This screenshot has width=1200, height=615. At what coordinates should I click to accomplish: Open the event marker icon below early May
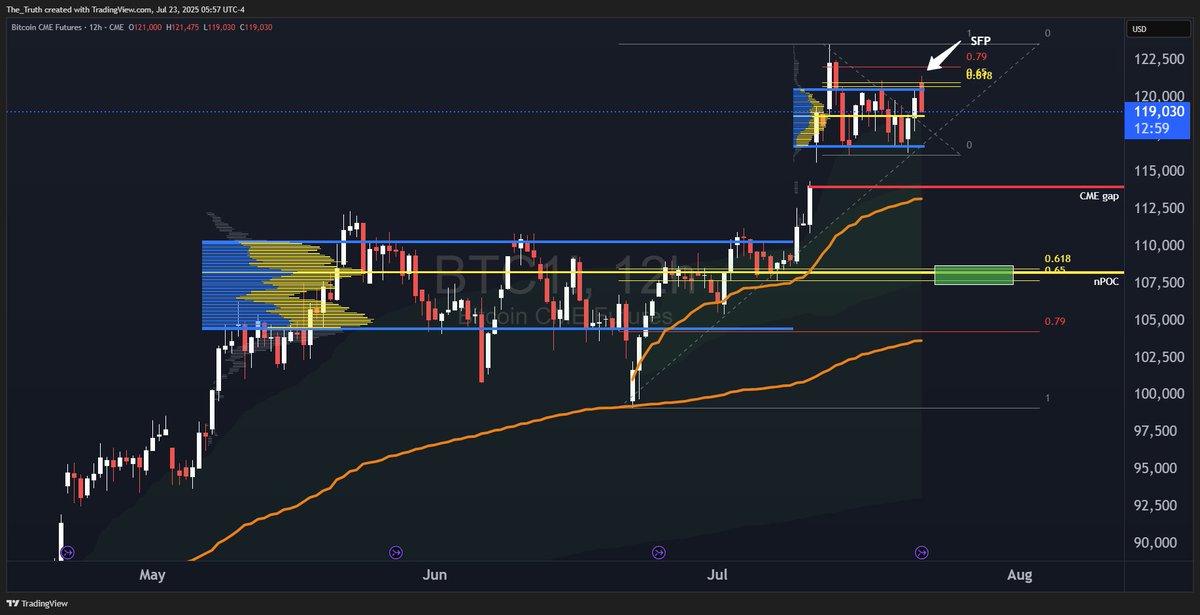tap(67, 551)
